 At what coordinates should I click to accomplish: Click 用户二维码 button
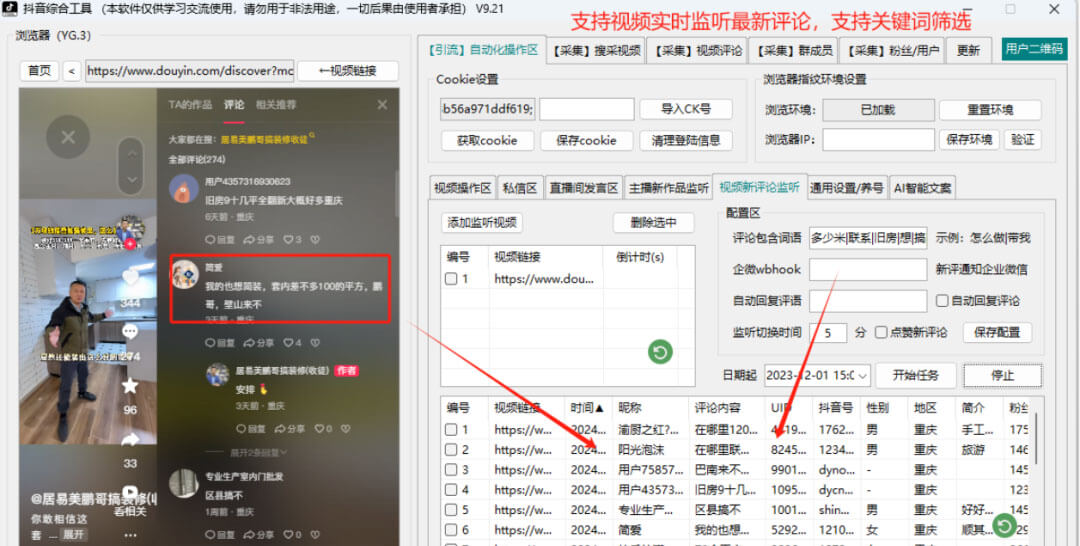point(1034,49)
